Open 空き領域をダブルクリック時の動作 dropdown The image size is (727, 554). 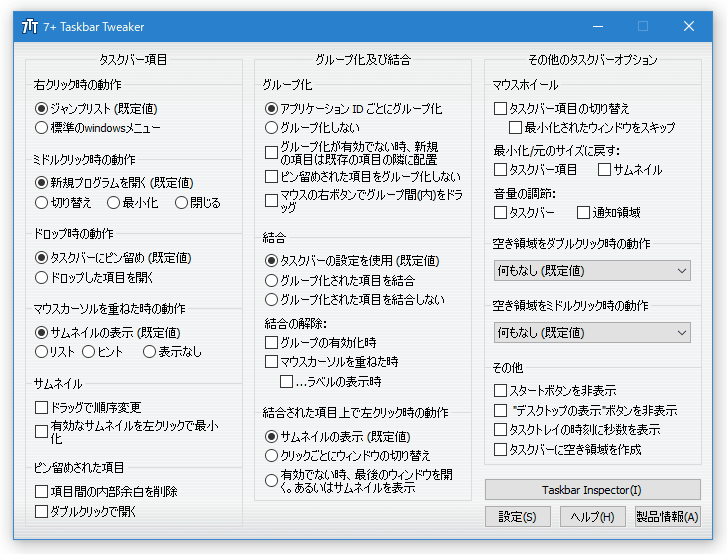tap(592, 271)
